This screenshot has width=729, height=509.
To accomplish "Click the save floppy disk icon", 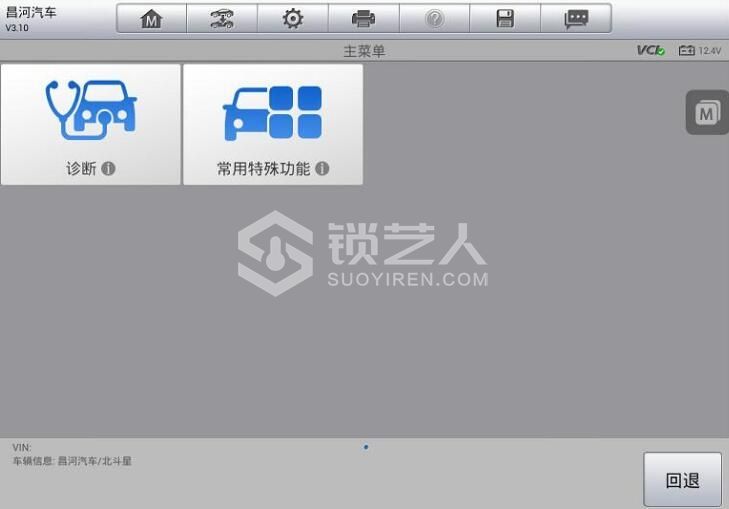I will (505, 19).
